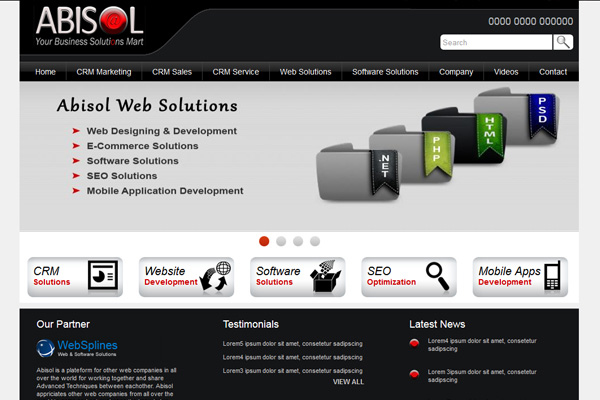Open the Lorem5 ipsum testimonial
This screenshot has height=400, width=600.
click(x=293, y=344)
